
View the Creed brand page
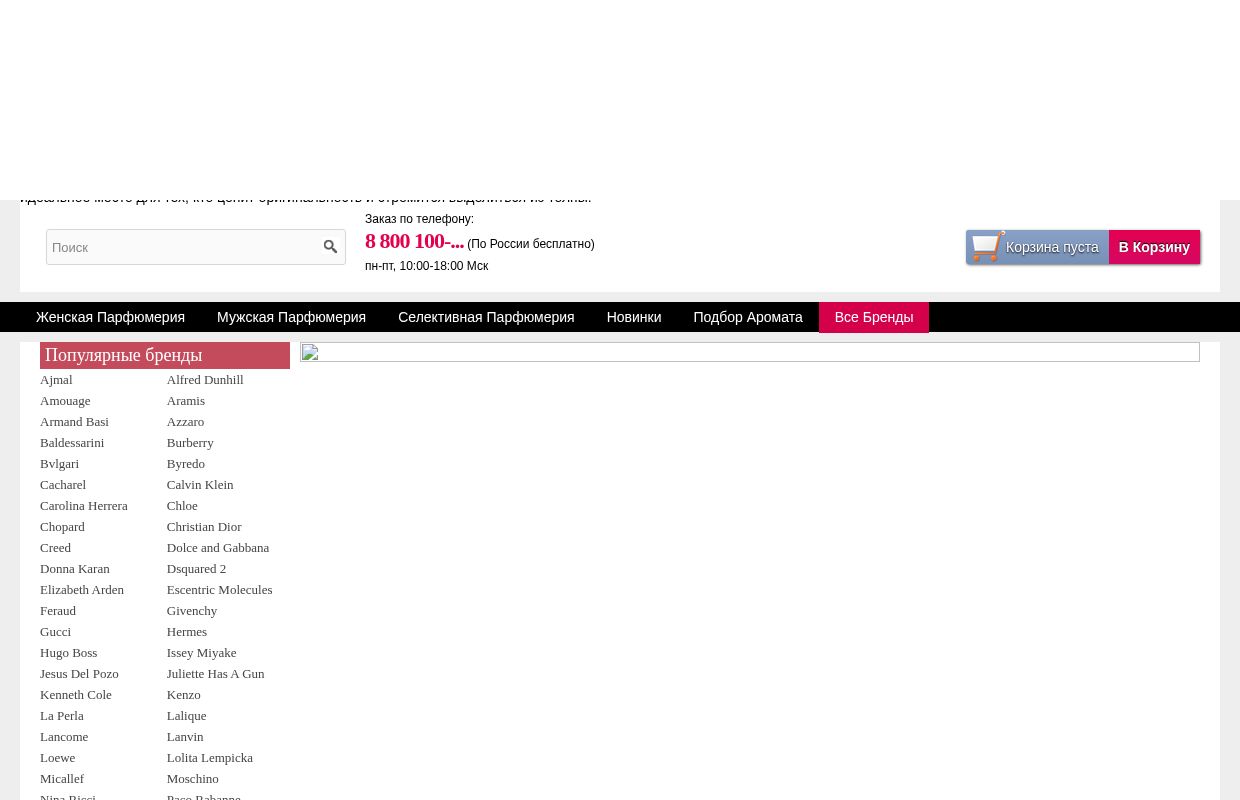coord(55,548)
